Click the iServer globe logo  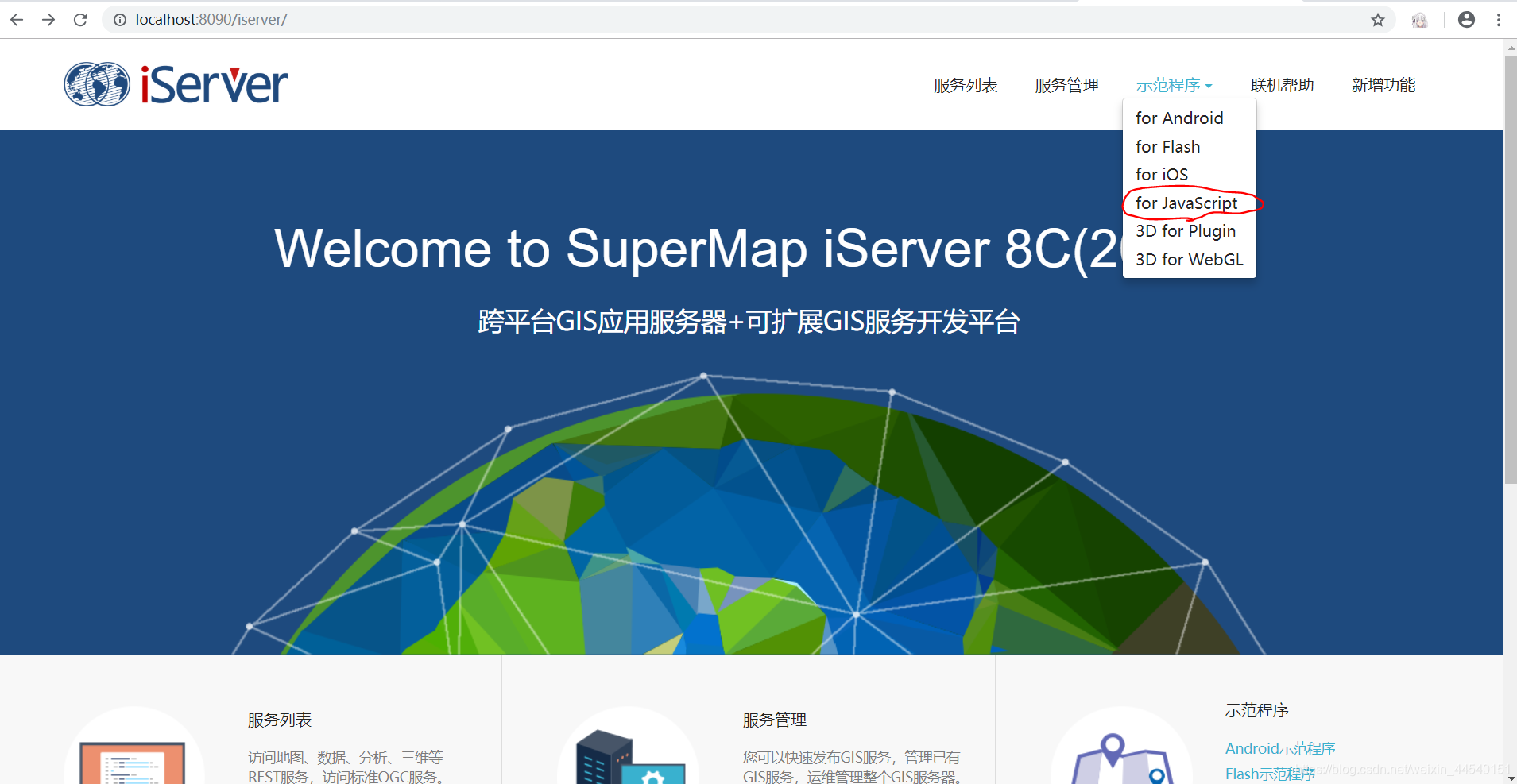pyautogui.click(x=97, y=84)
